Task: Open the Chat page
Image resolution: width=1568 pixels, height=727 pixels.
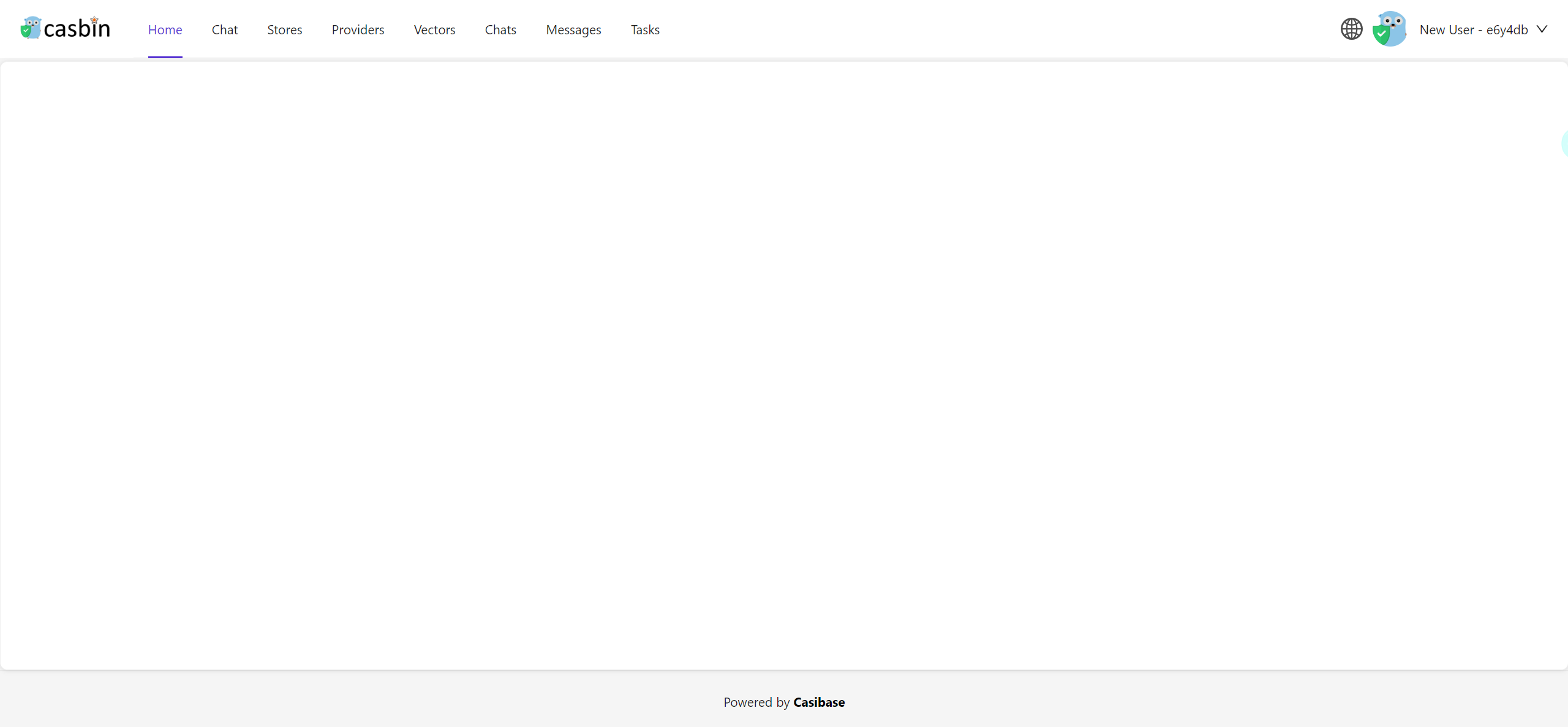Action: [224, 29]
